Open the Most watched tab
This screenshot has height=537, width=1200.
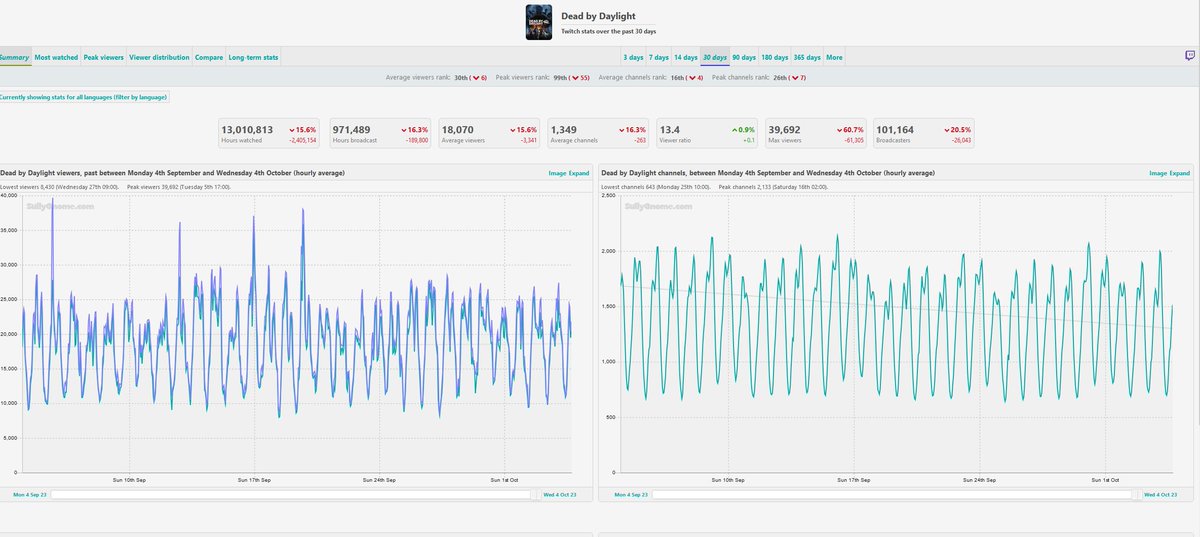56,57
